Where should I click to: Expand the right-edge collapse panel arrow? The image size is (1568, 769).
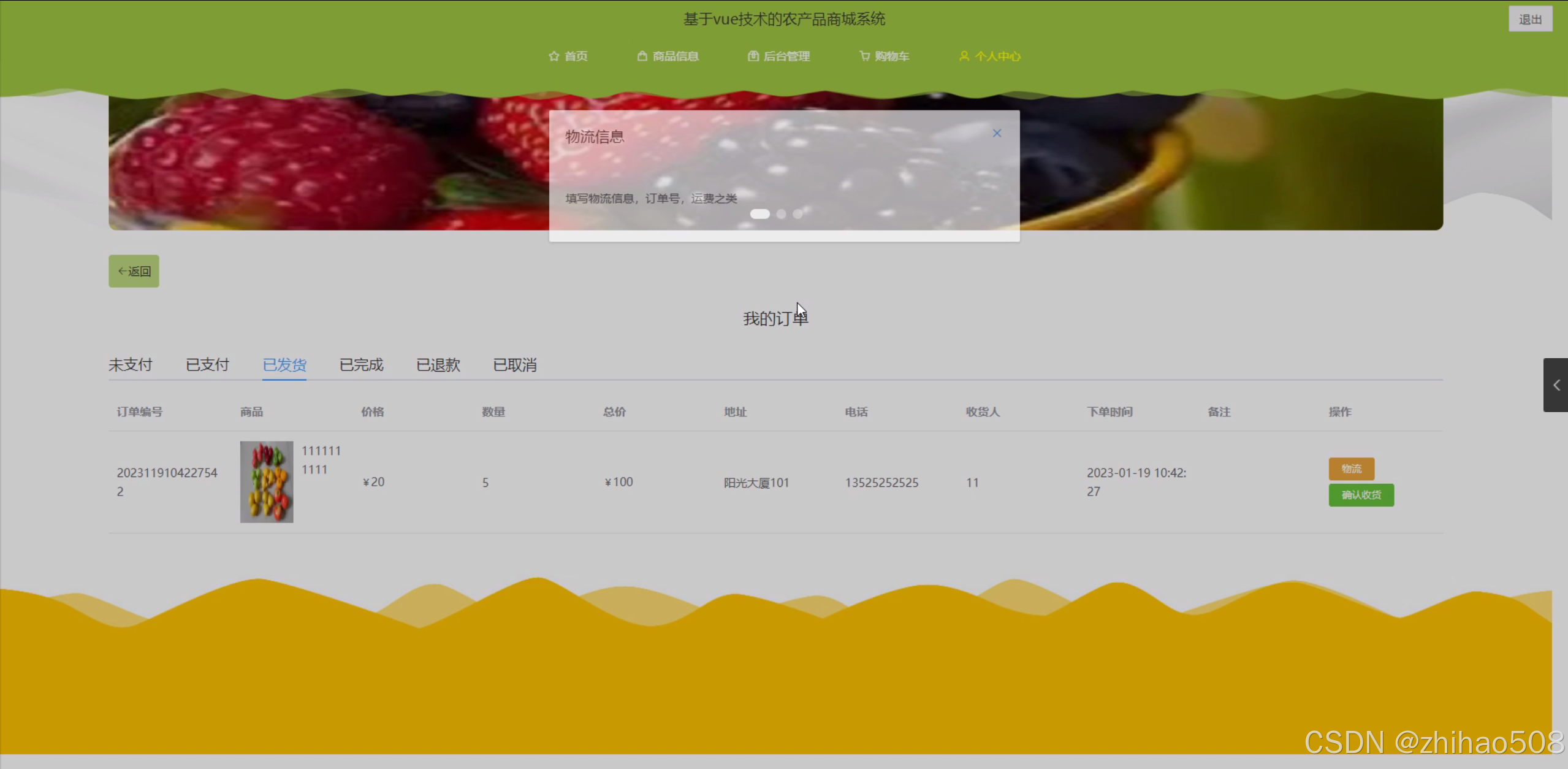1557,385
